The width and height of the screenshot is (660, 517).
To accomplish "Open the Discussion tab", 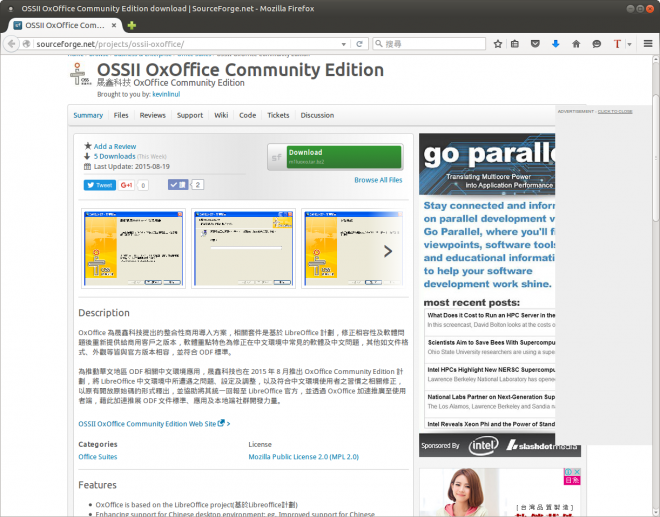I will pyautogui.click(x=317, y=115).
